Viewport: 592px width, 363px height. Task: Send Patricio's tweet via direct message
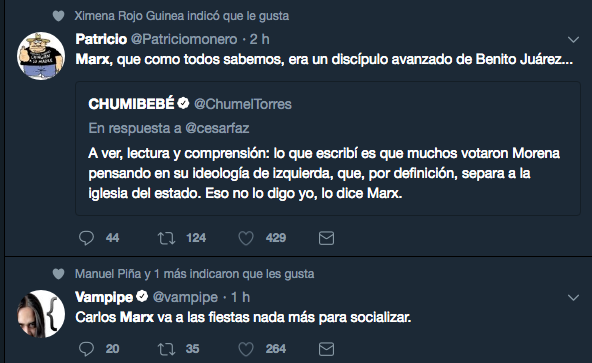326,238
